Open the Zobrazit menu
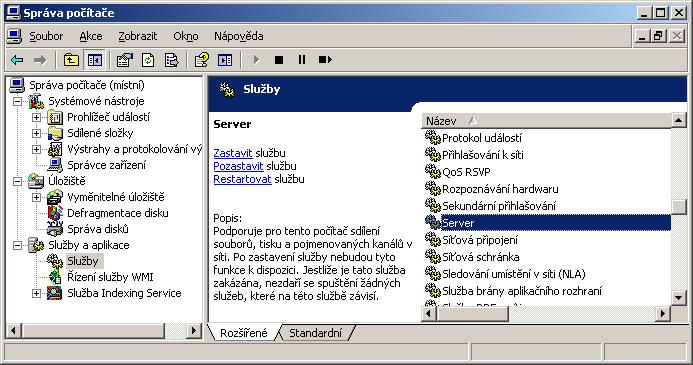Screen dimensions: 693x365 pos(137,36)
